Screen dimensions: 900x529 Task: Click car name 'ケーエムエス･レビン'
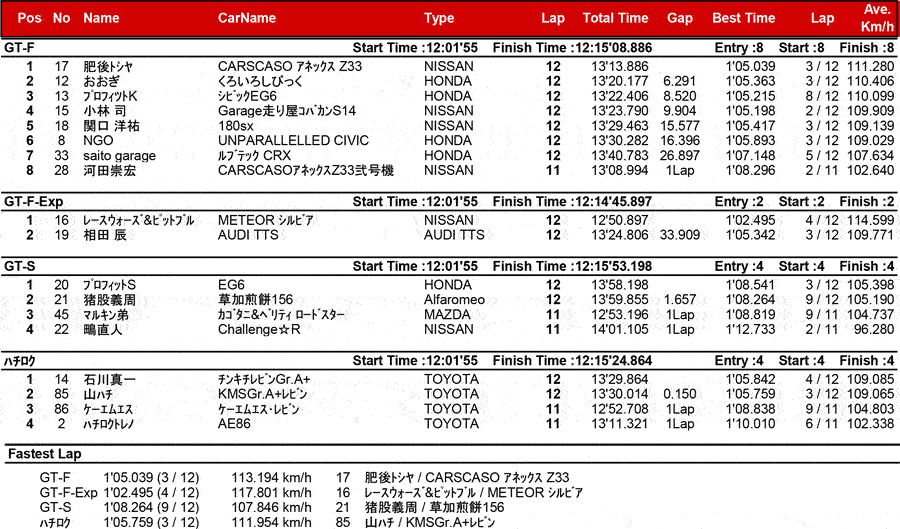[259, 409]
